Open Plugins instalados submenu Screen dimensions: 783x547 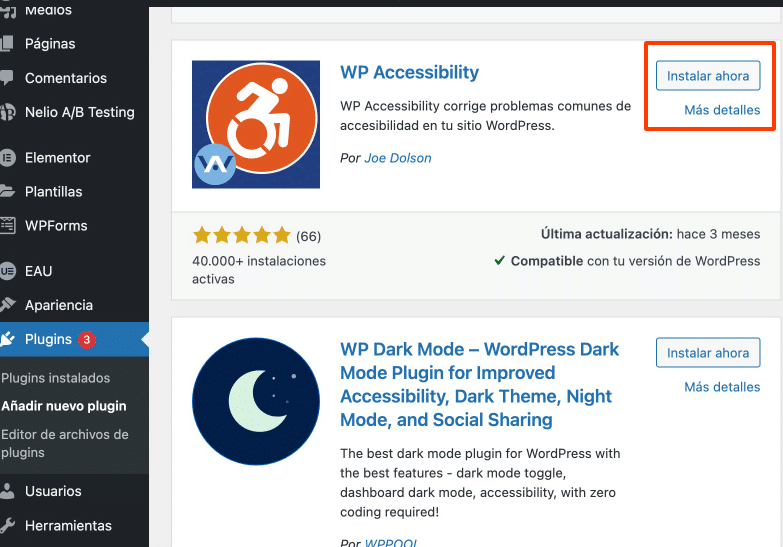click(x=55, y=378)
